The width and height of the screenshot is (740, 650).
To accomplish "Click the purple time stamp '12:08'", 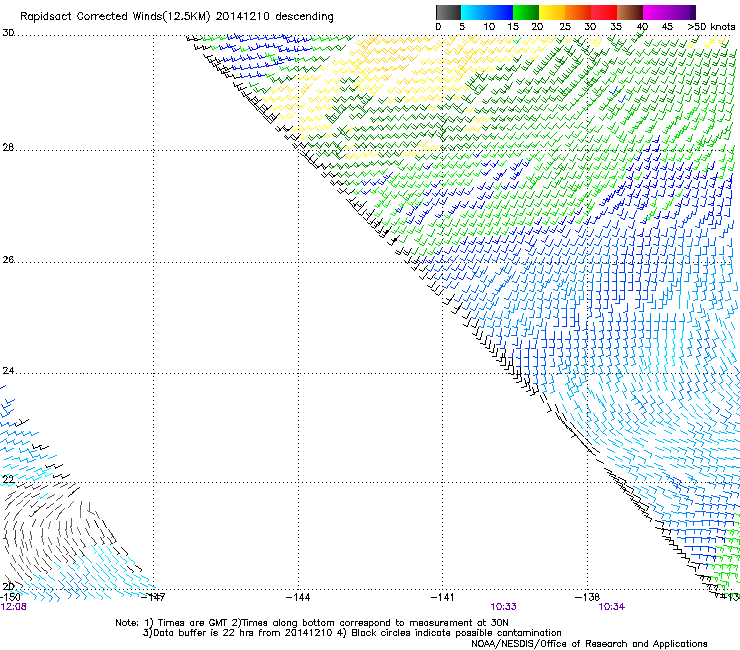I will [14, 607].
